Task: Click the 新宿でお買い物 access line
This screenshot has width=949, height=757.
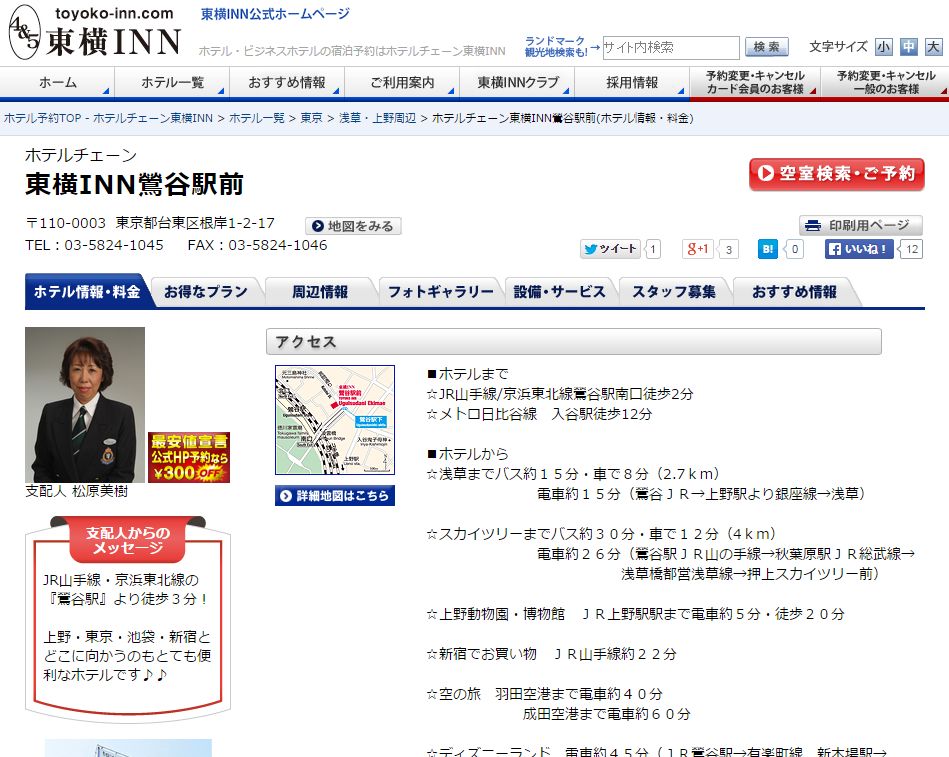Action: coord(551,654)
